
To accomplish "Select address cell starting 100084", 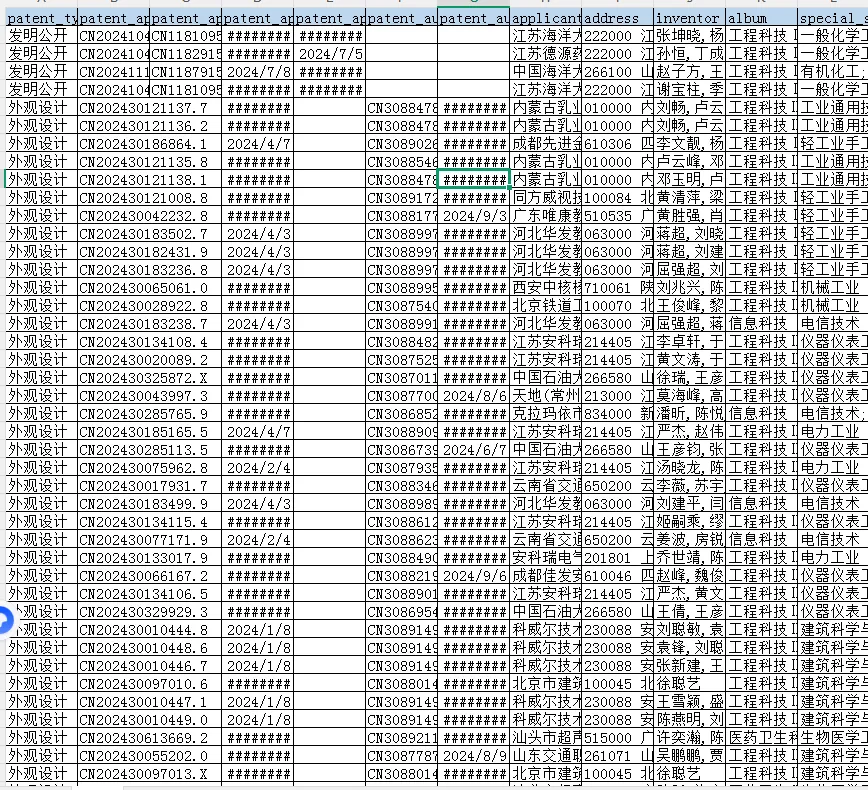I will point(617,198).
